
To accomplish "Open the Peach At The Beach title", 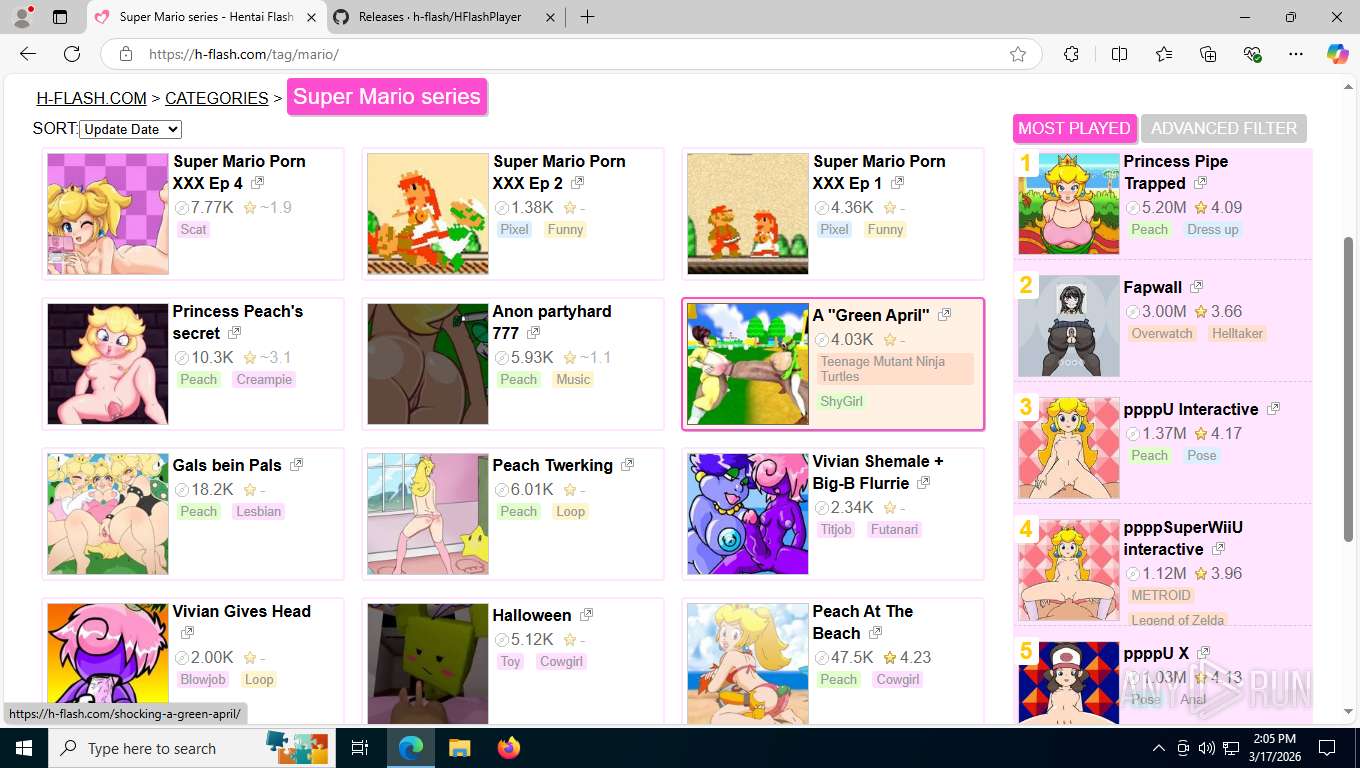I will point(862,622).
